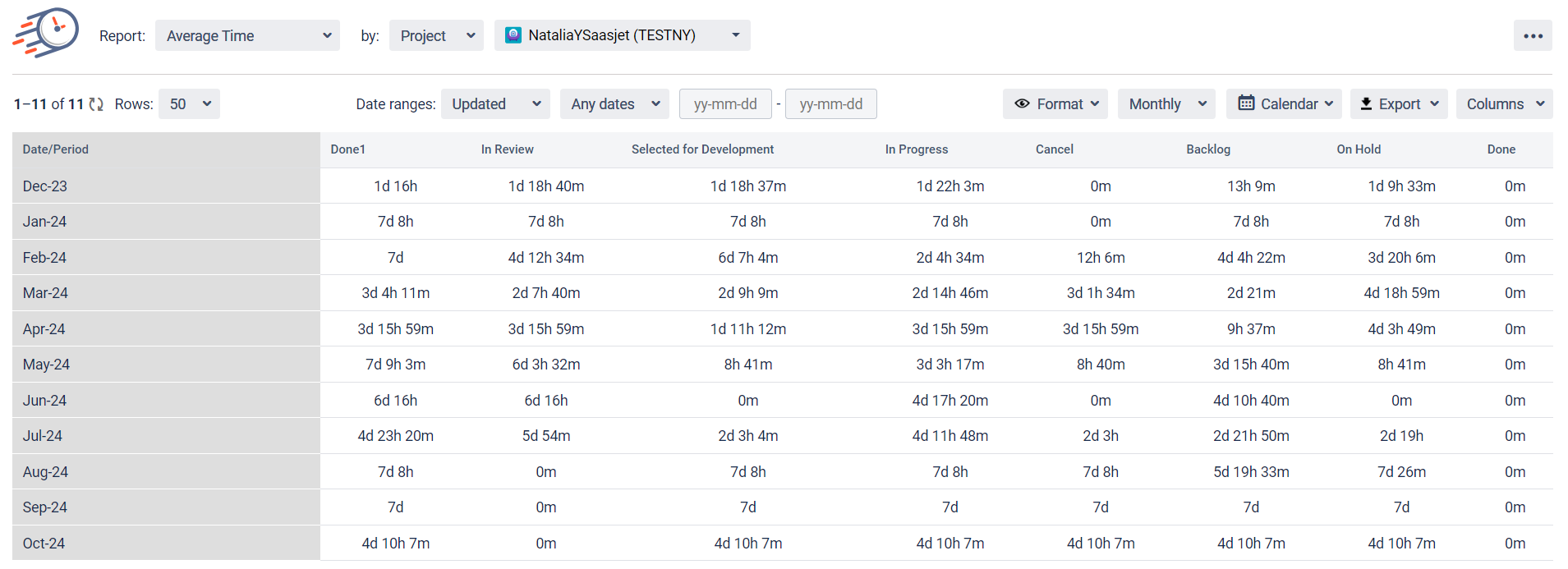
Task: Click the 5d 54m In Review cell
Action: tap(546, 436)
